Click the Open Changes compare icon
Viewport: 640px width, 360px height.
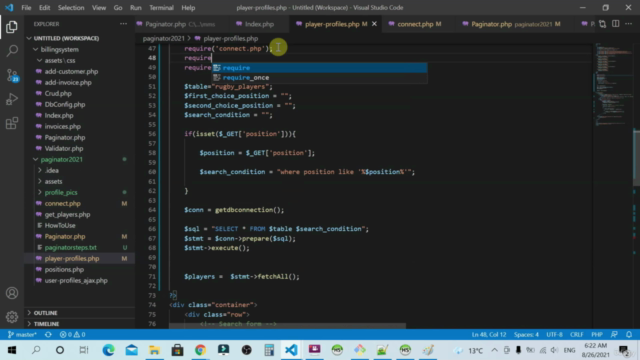tap(602, 24)
